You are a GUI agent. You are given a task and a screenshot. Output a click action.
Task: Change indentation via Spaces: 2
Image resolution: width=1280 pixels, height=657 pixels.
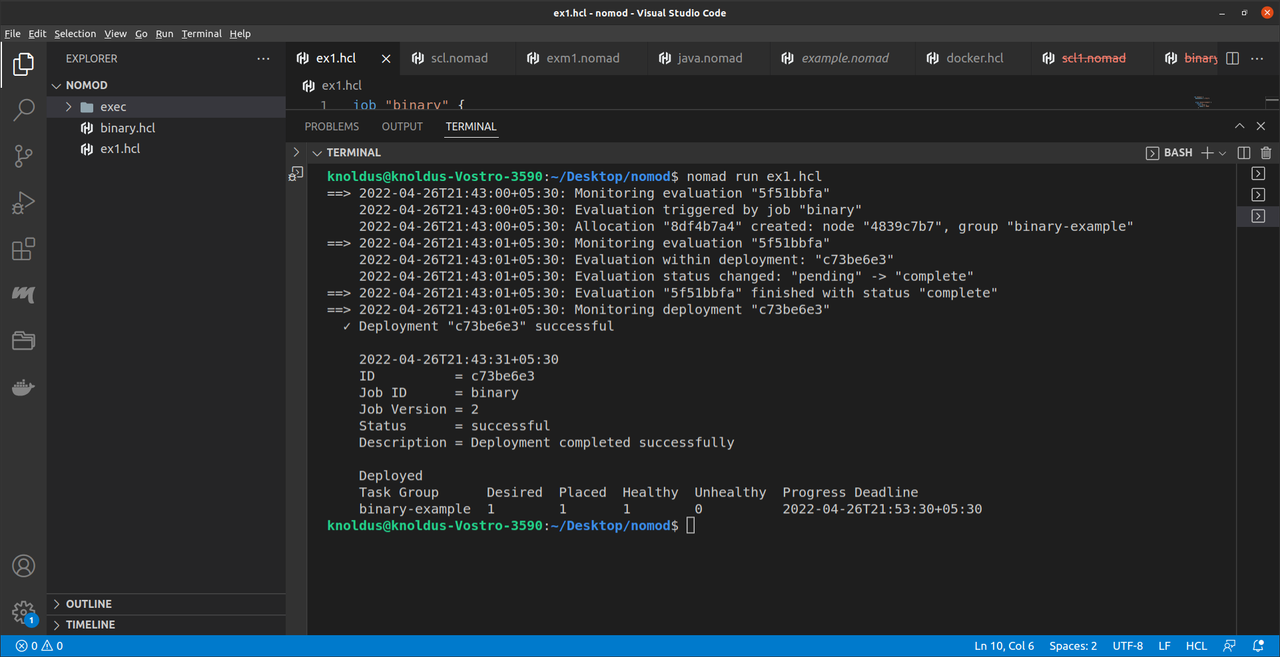[x=1073, y=646]
